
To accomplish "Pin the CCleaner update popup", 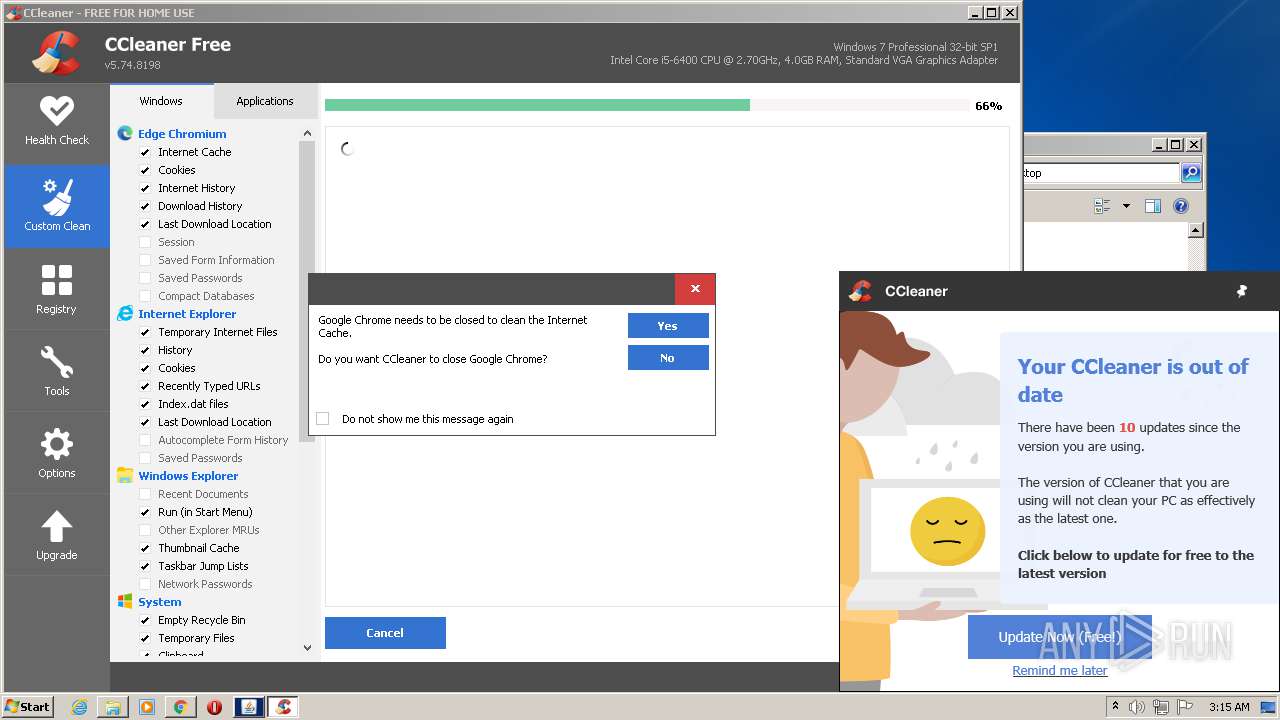I will point(1241,291).
